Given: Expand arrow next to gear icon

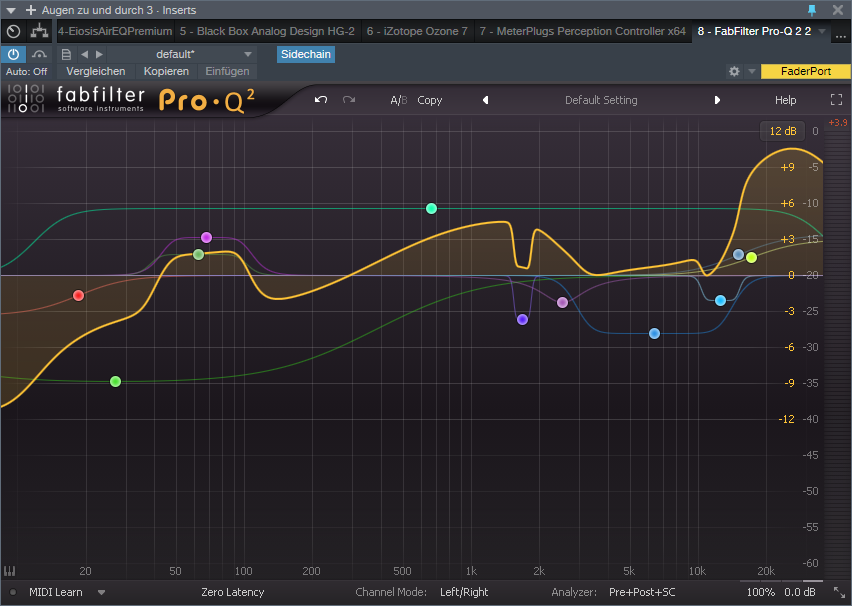Looking at the screenshot, I should (751, 71).
